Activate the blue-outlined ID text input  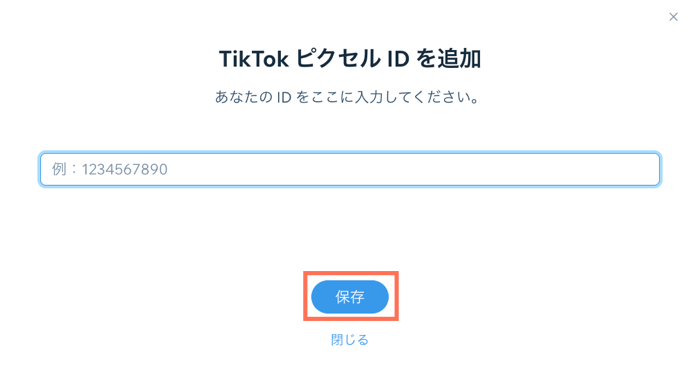(350, 169)
